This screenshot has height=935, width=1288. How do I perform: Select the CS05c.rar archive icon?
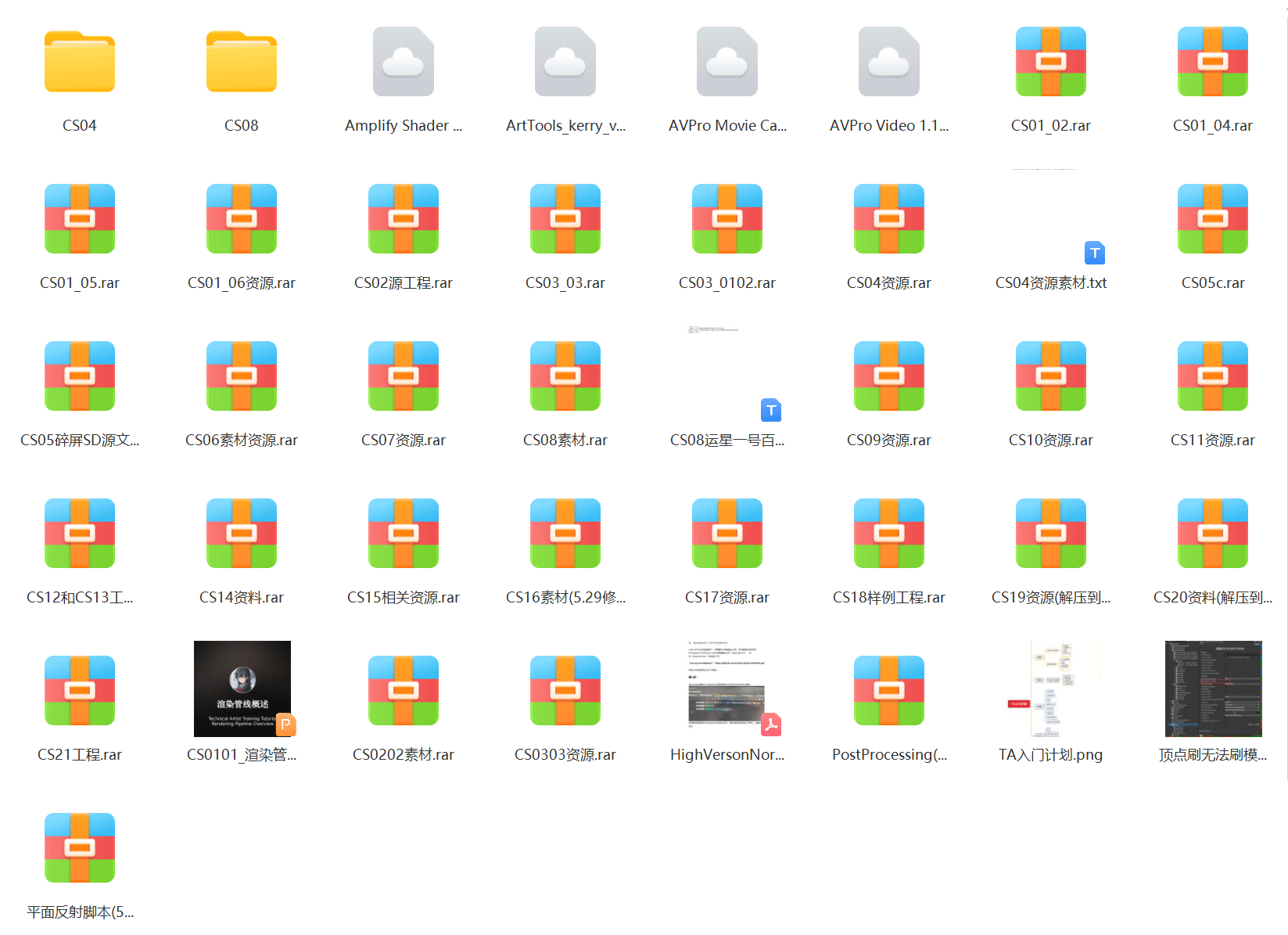1212,220
